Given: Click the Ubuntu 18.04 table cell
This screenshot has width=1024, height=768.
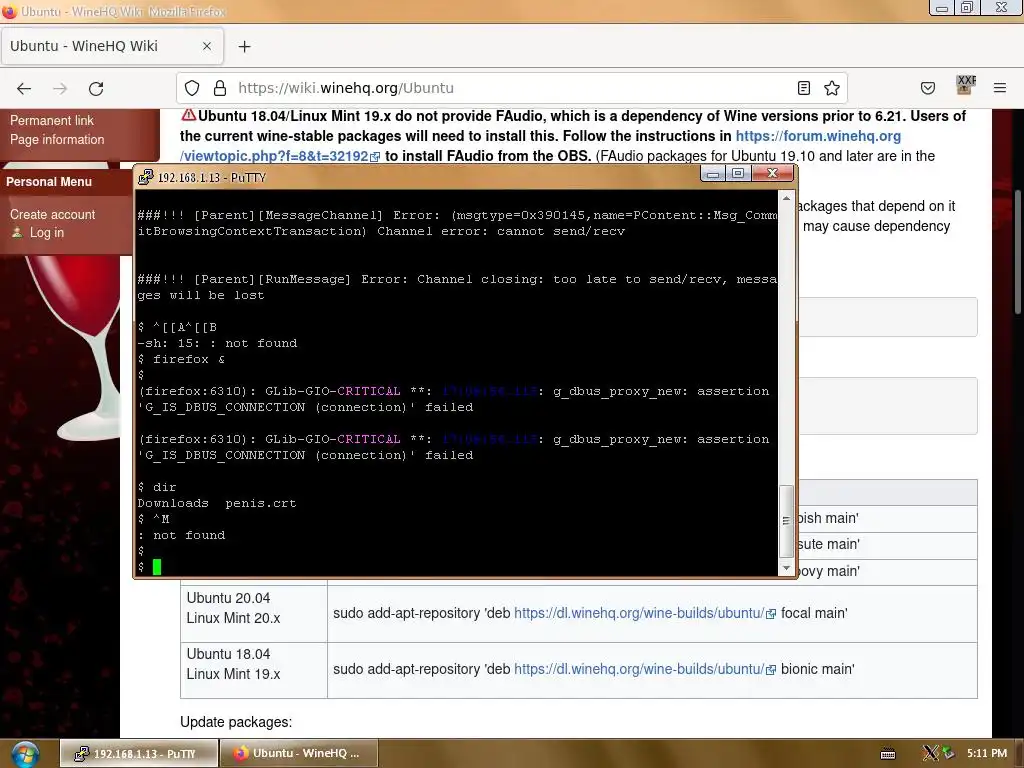Looking at the screenshot, I should (x=254, y=670).
